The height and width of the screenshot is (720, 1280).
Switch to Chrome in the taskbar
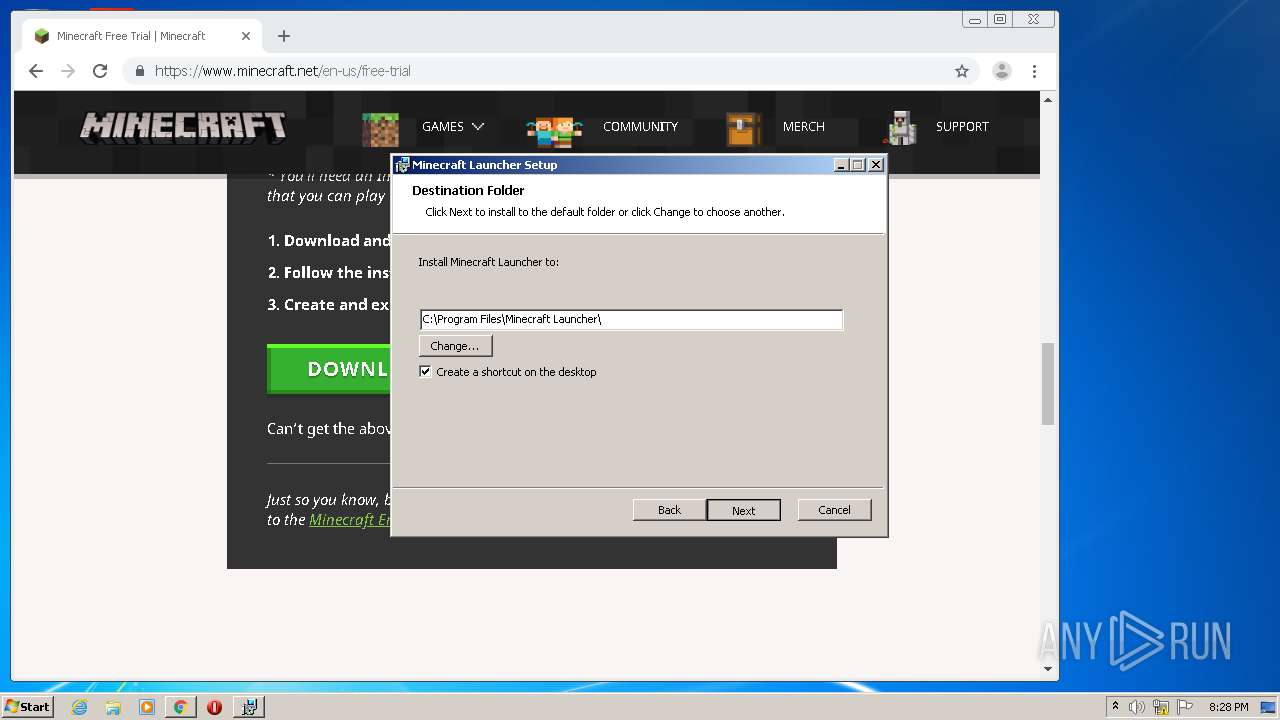180,707
